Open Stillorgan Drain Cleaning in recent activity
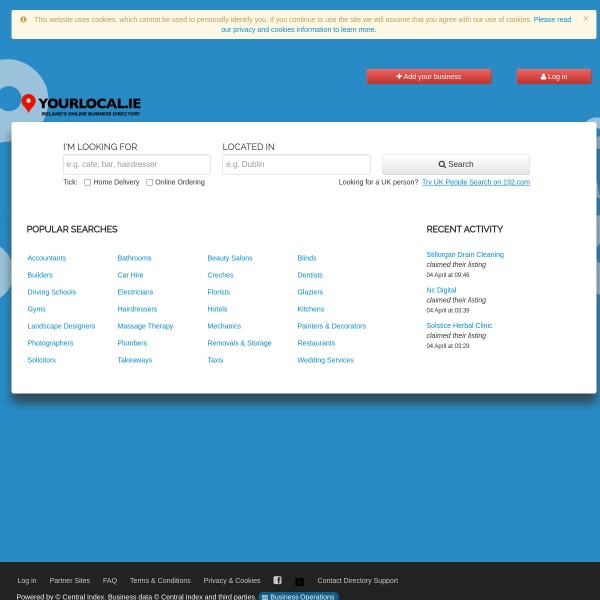The image size is (600, 600). click(x=465, y=254)
